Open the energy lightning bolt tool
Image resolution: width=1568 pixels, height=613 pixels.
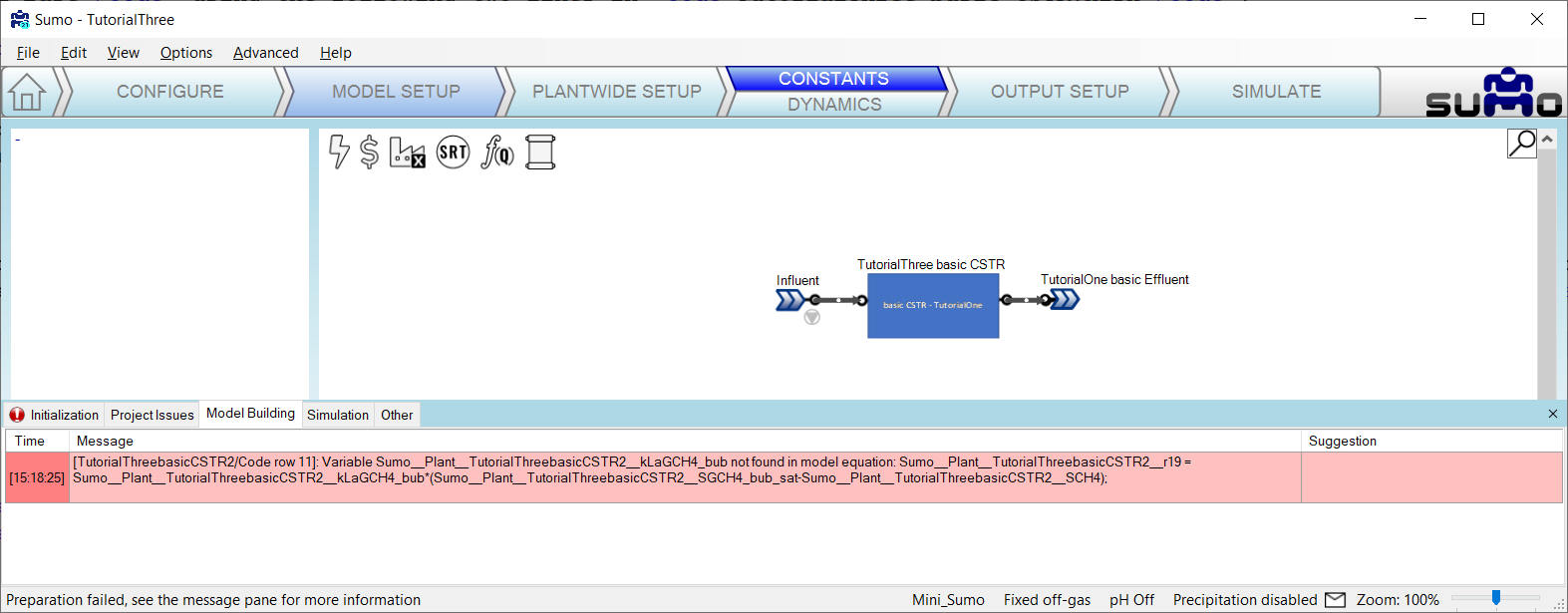[339, 152]
